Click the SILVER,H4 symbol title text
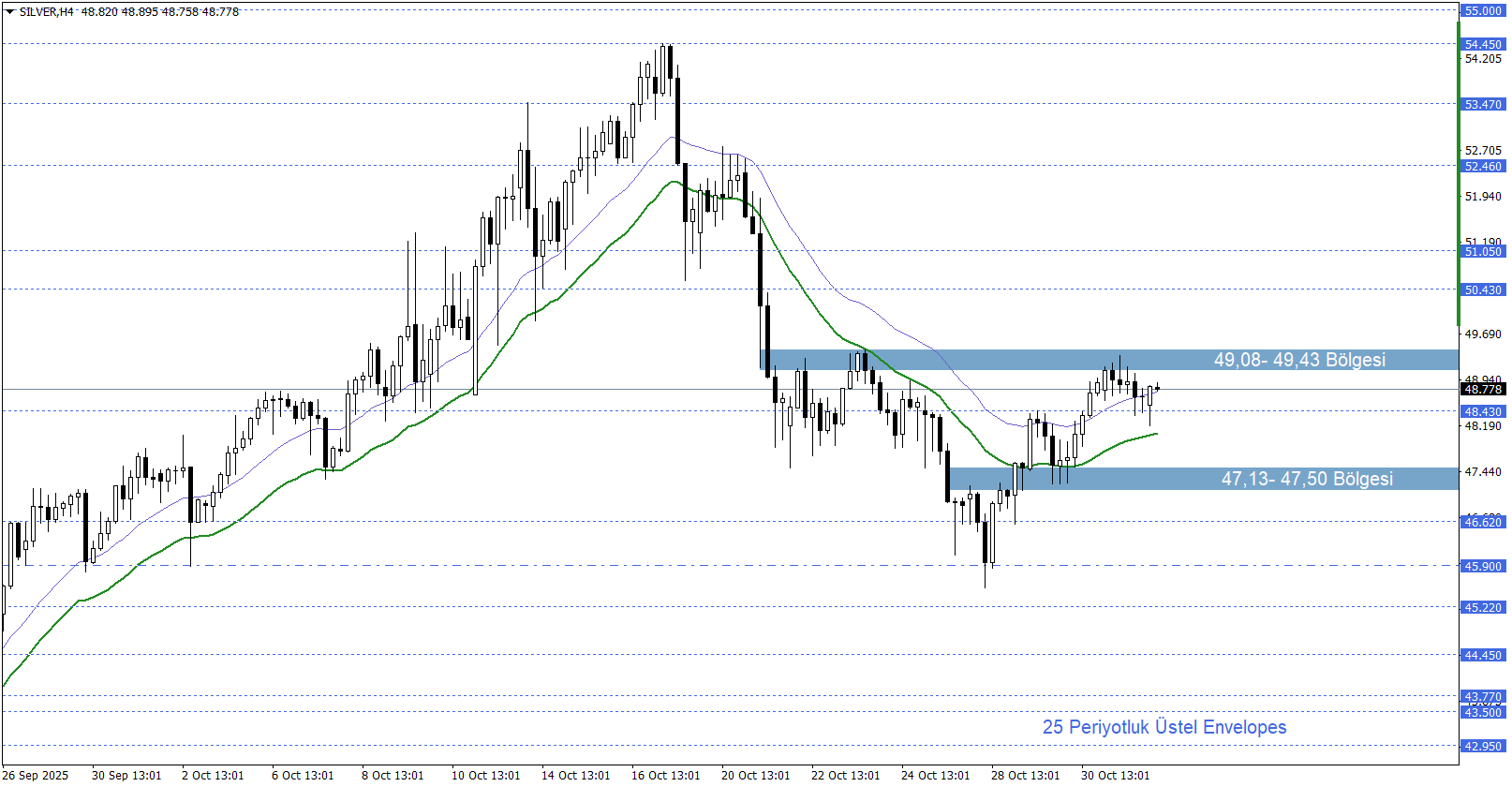This screenshot has height=787, width=1512. coord(46,12)
